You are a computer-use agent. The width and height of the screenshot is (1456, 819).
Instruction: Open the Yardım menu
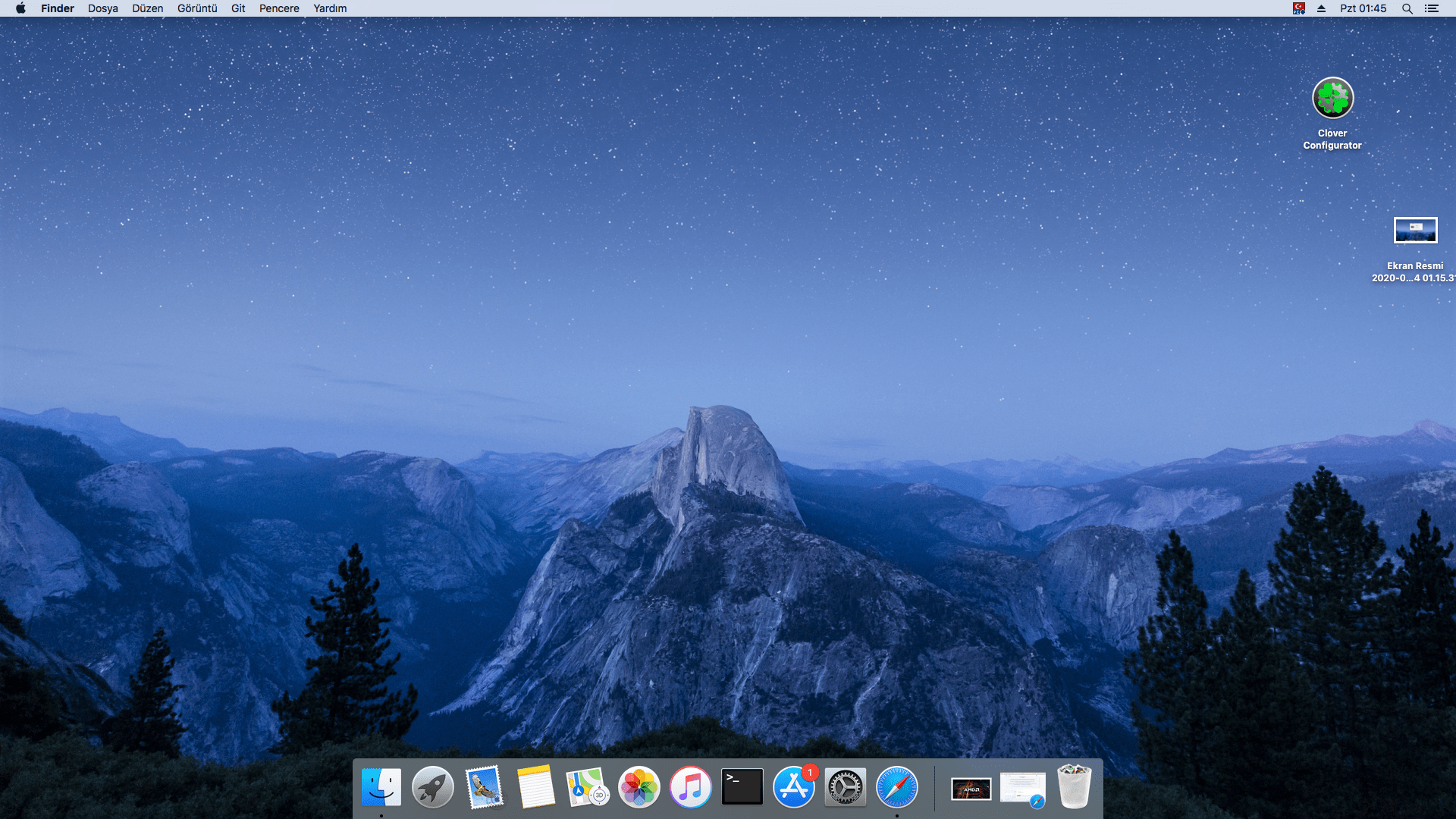click(330, 8)
